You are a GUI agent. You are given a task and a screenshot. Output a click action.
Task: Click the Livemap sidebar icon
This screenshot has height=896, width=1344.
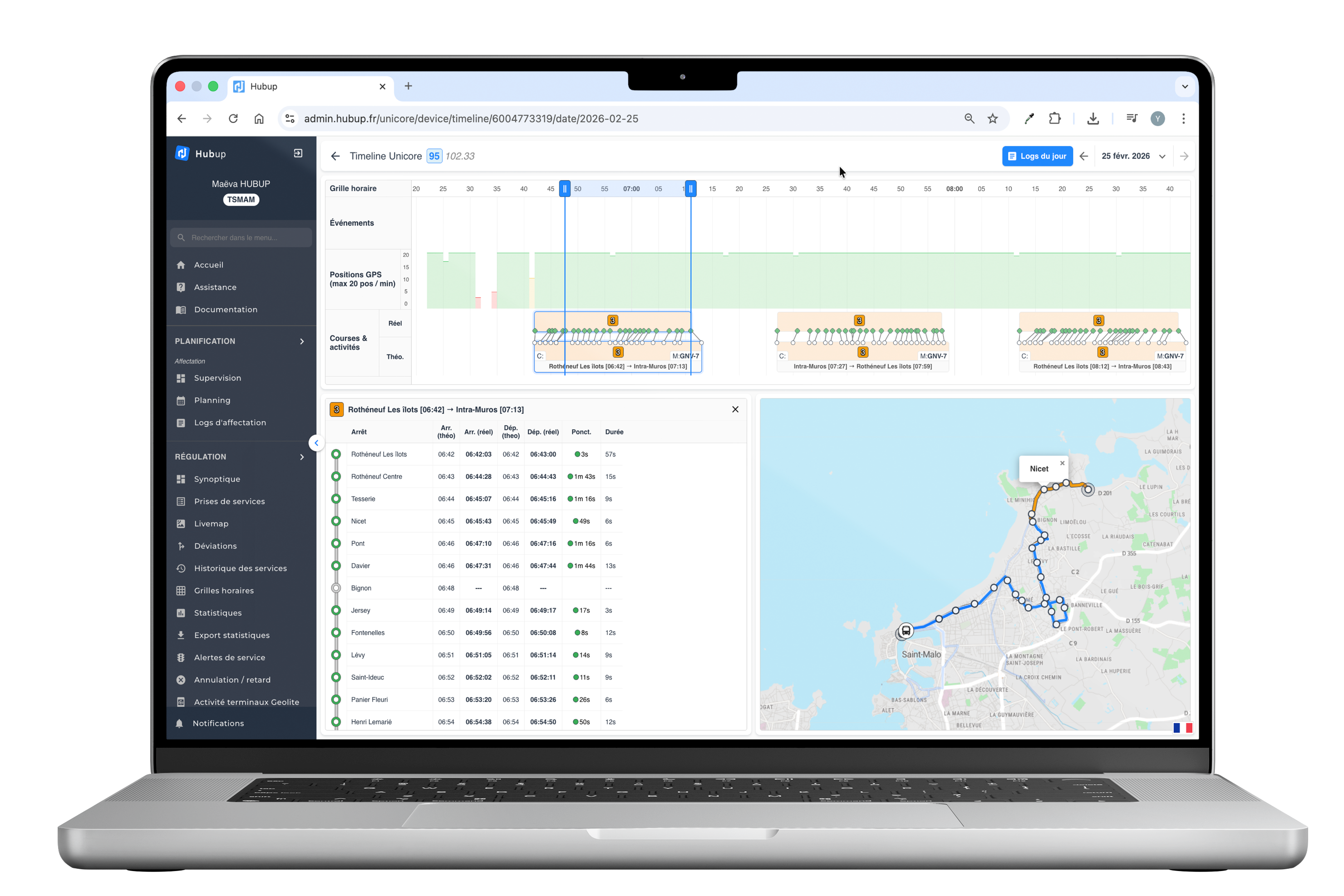pyautogui.click(x=181, y=523)
